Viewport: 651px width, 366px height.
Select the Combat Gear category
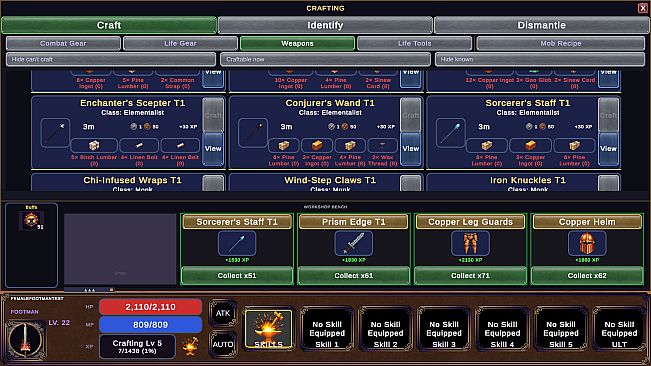coord(63,43)
